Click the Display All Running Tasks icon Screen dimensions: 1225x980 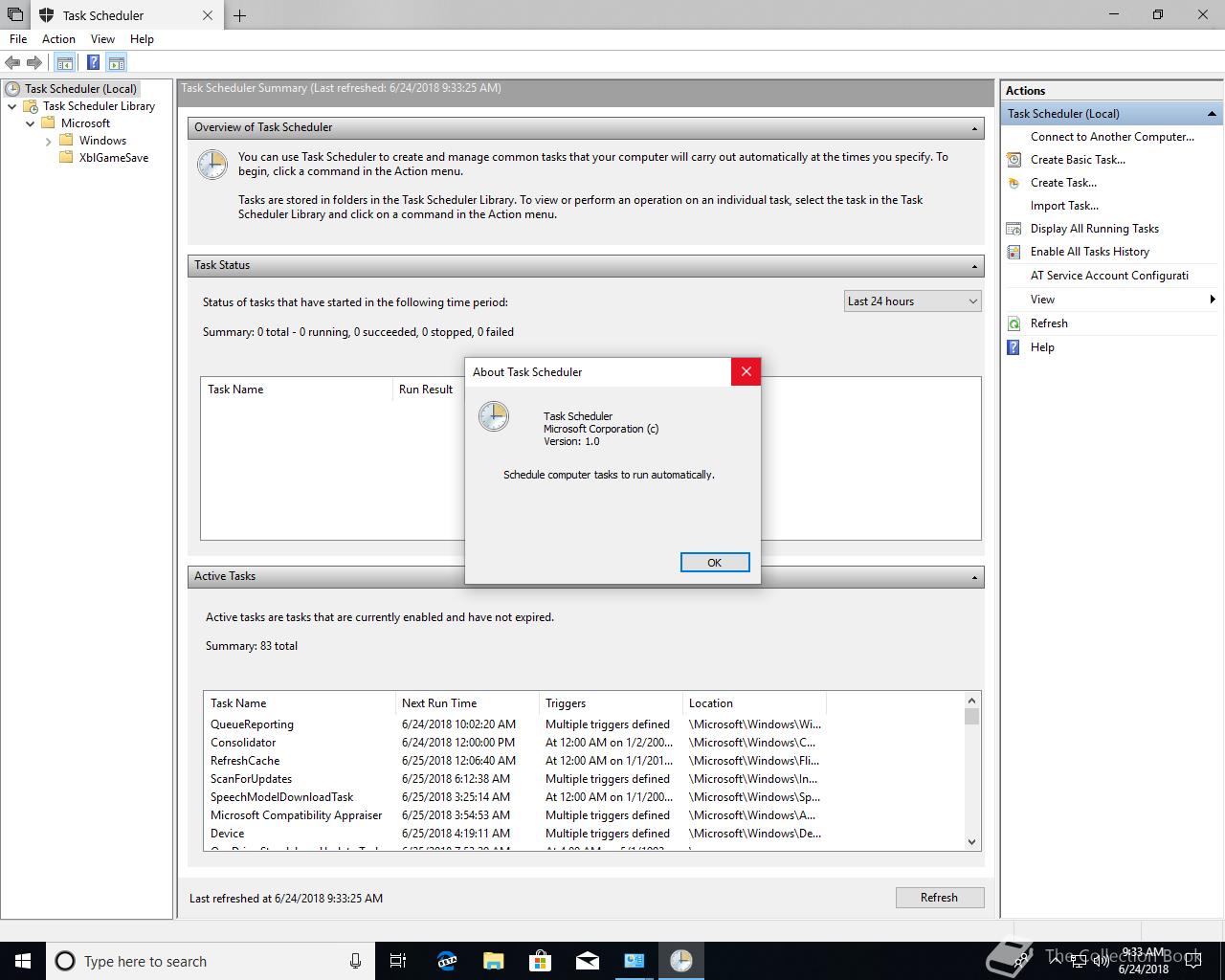(1014, 229)
